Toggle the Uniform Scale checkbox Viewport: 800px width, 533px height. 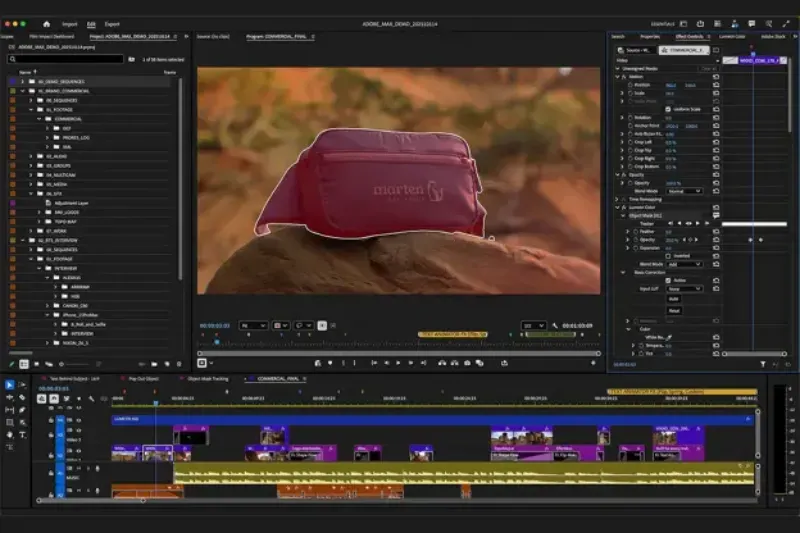pyautogui.click(x=668, y=109)
